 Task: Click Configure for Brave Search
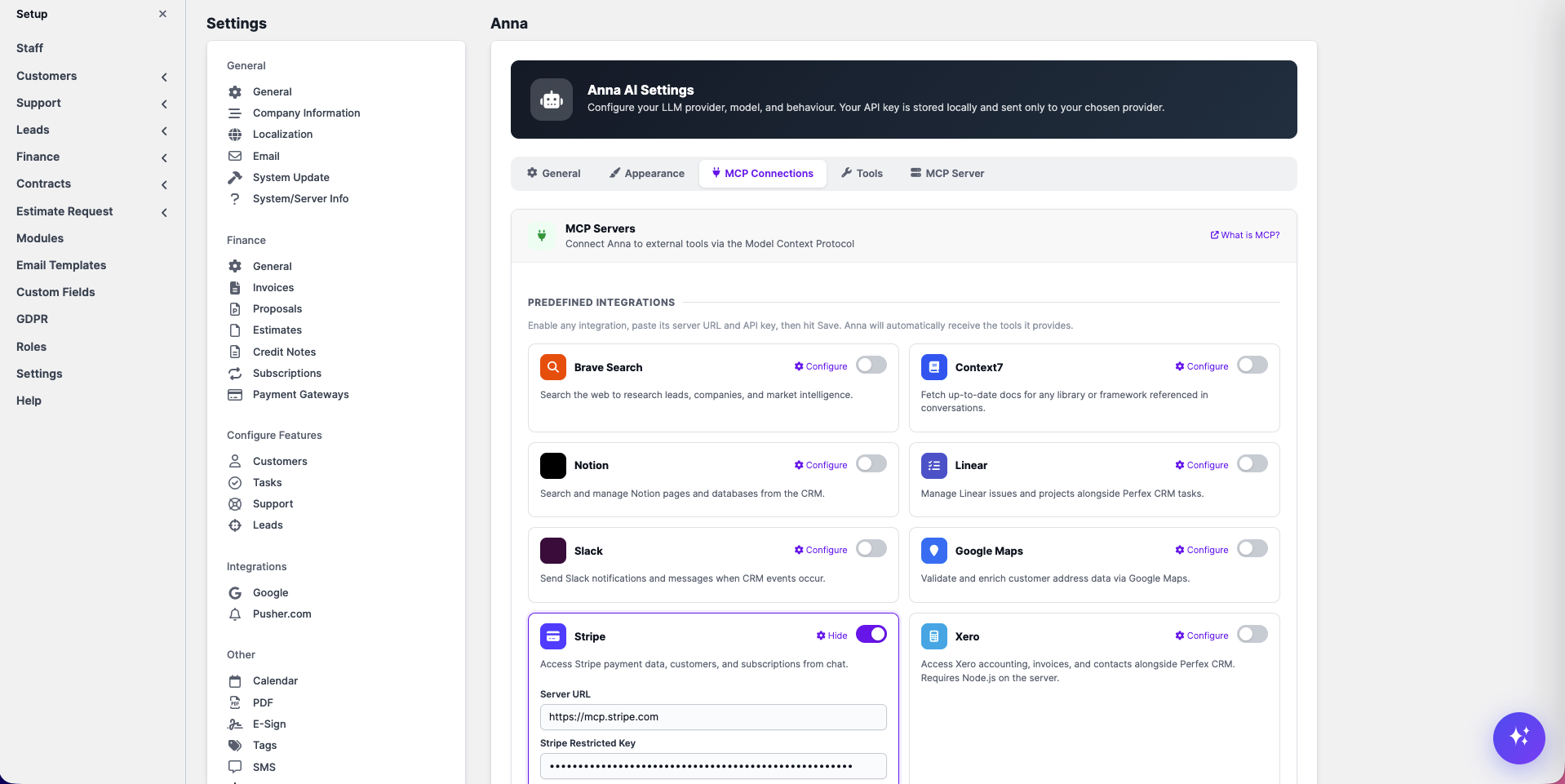pos(821,366)
